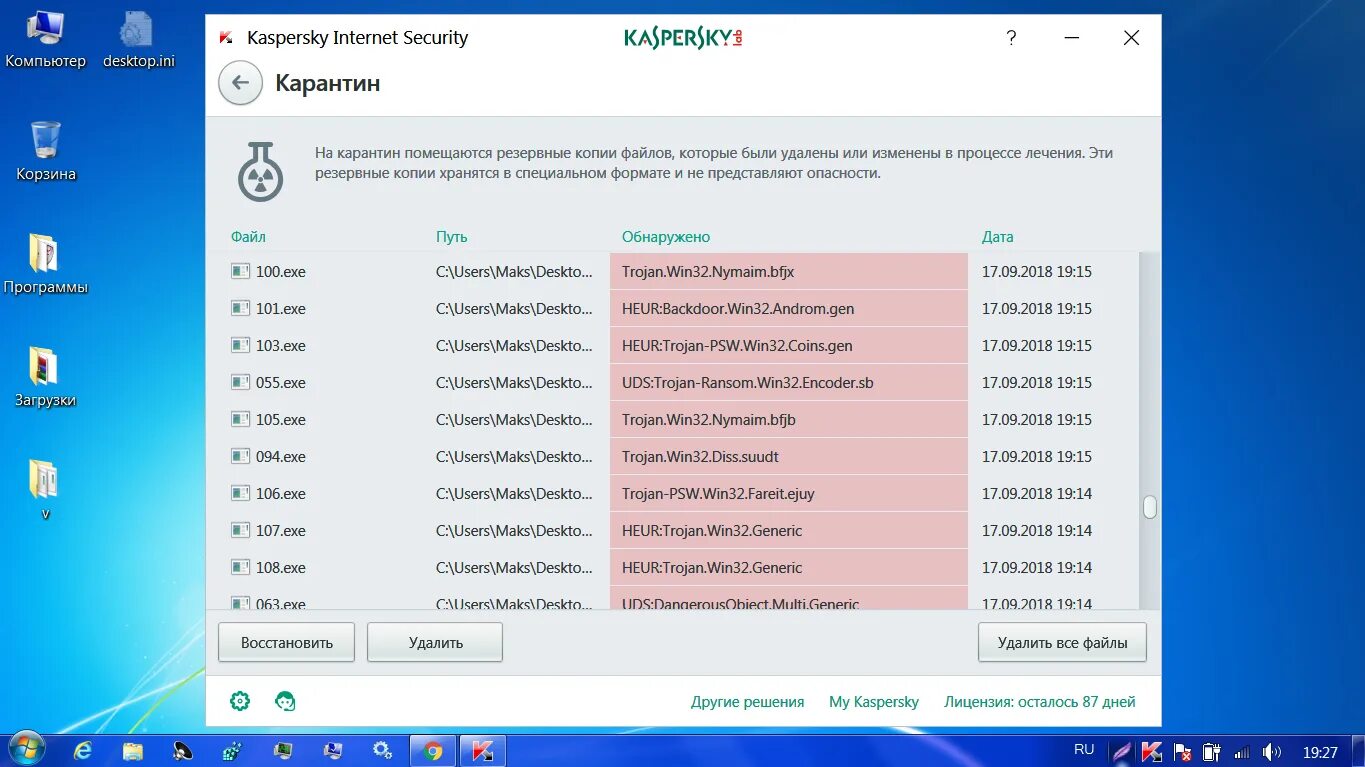1365x767 pixels.
Task: Sort quarantine list by Путь column
Action: coord(452,237)
